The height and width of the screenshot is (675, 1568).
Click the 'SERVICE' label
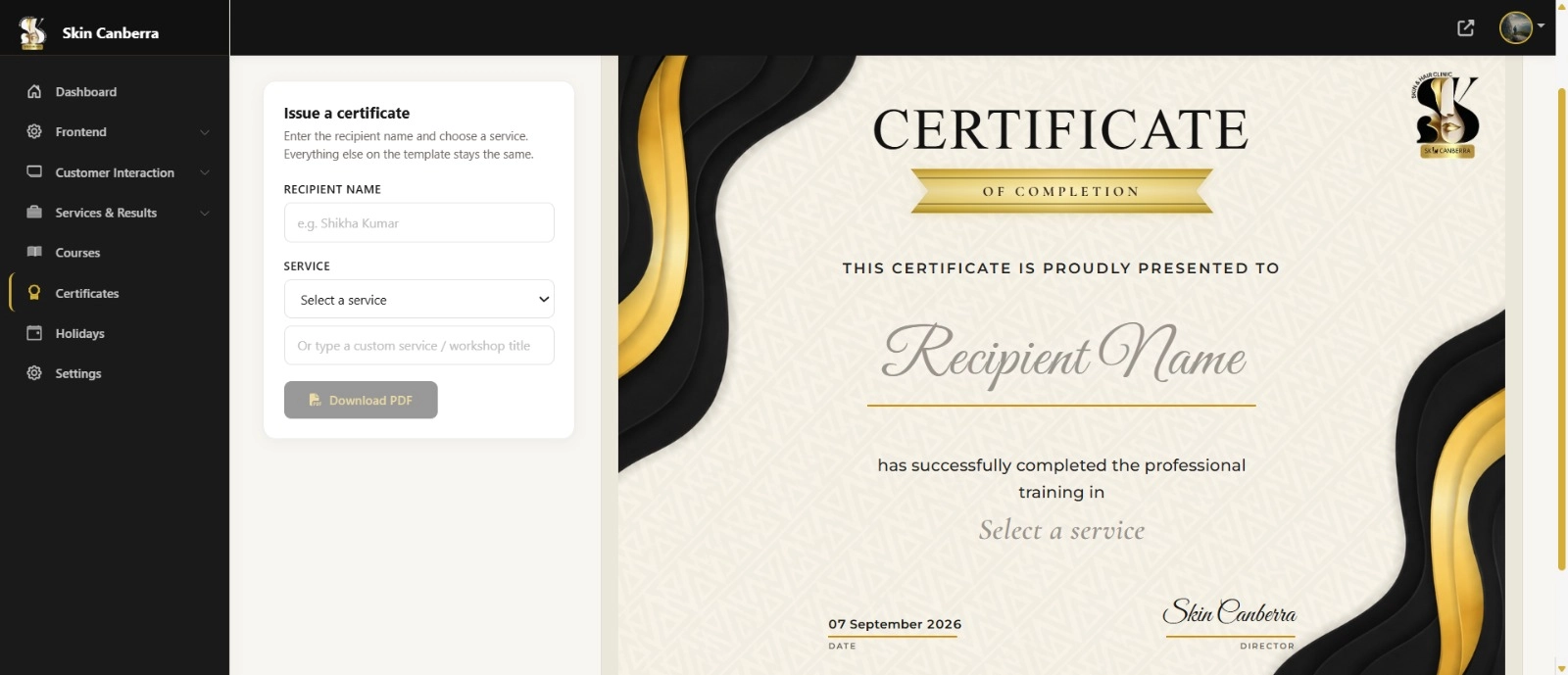pyautogui.click(x=307, y=265)
